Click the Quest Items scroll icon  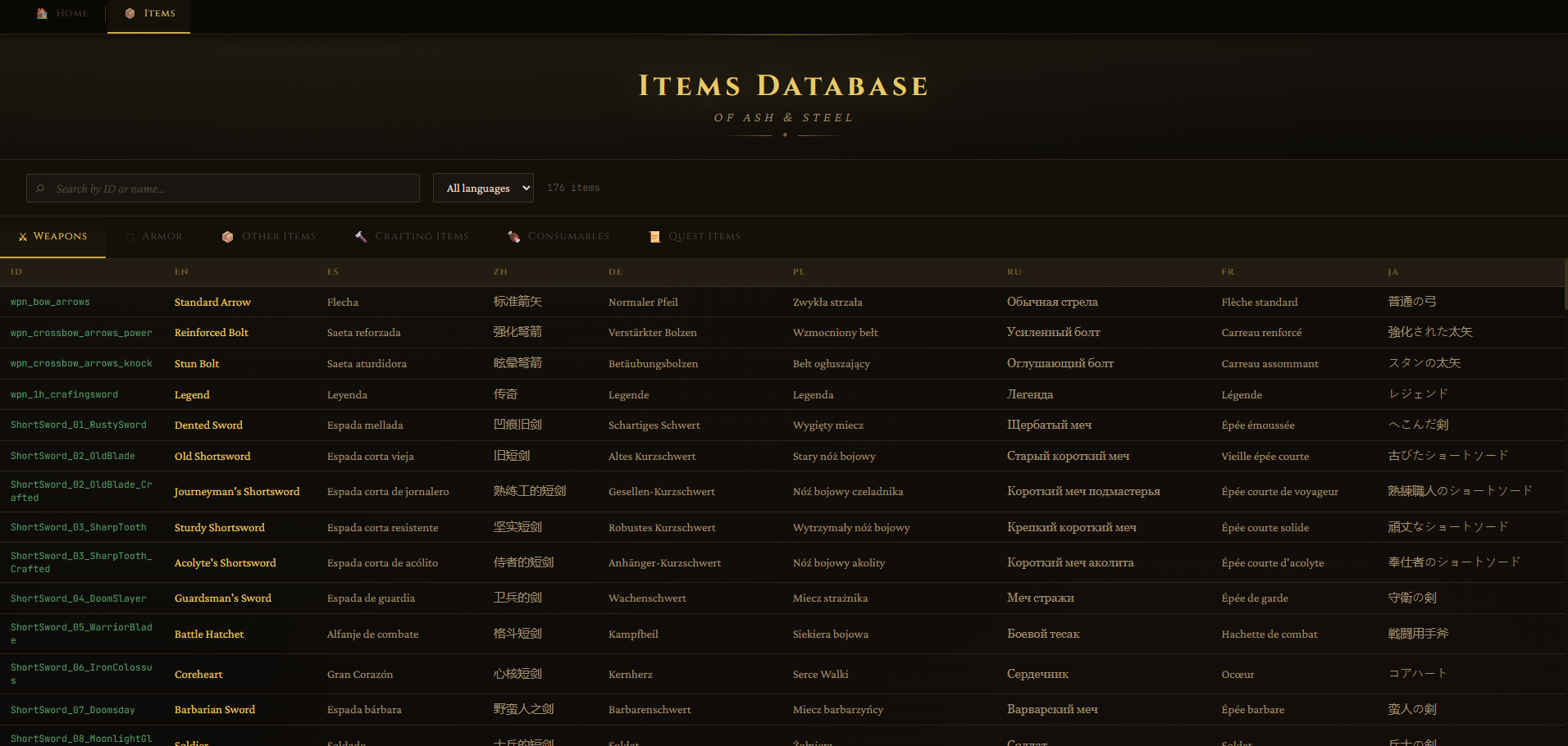pyautogui.click(x=654, y=237)
